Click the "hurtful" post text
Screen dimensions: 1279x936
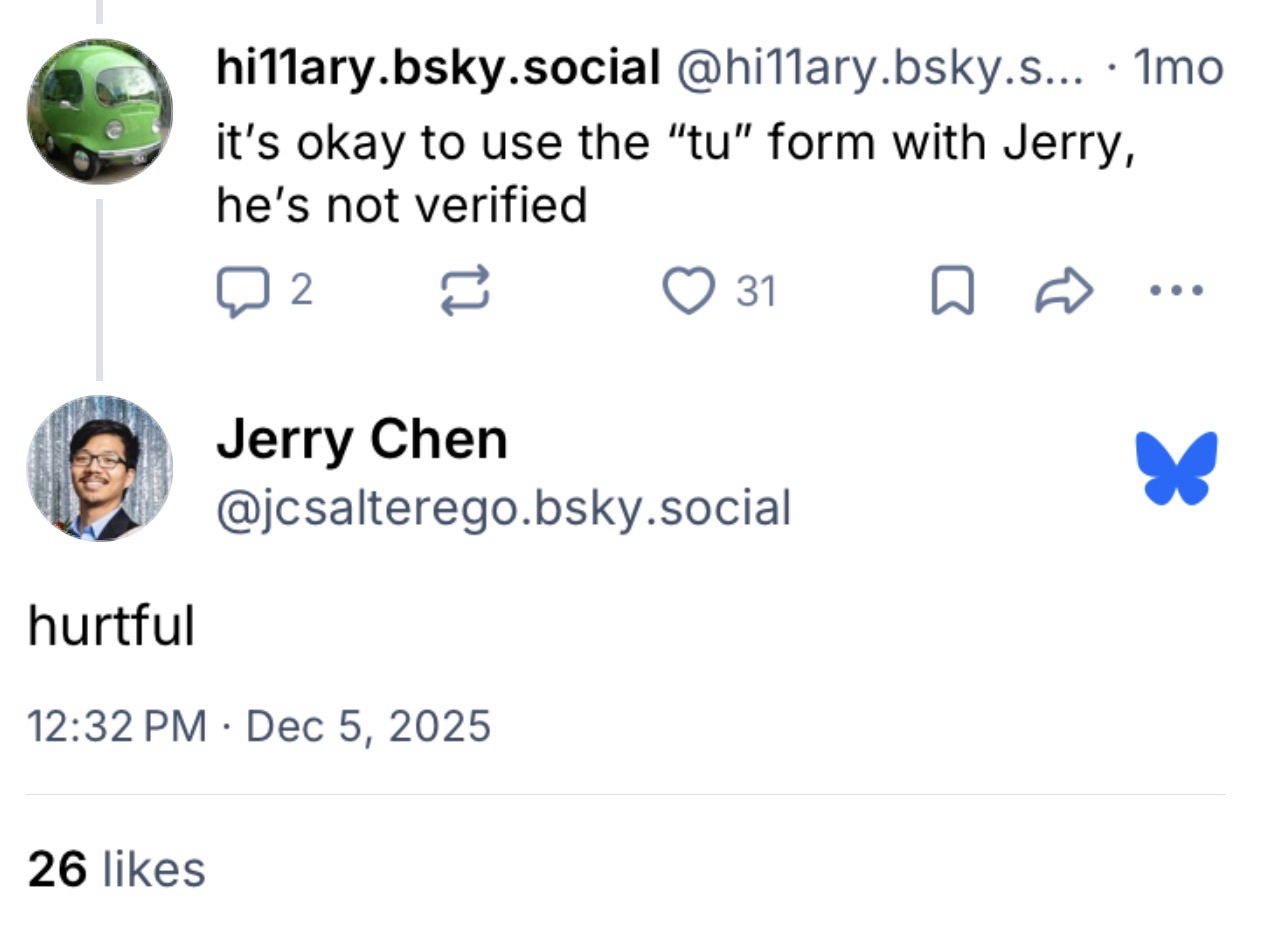pos(110,627)
